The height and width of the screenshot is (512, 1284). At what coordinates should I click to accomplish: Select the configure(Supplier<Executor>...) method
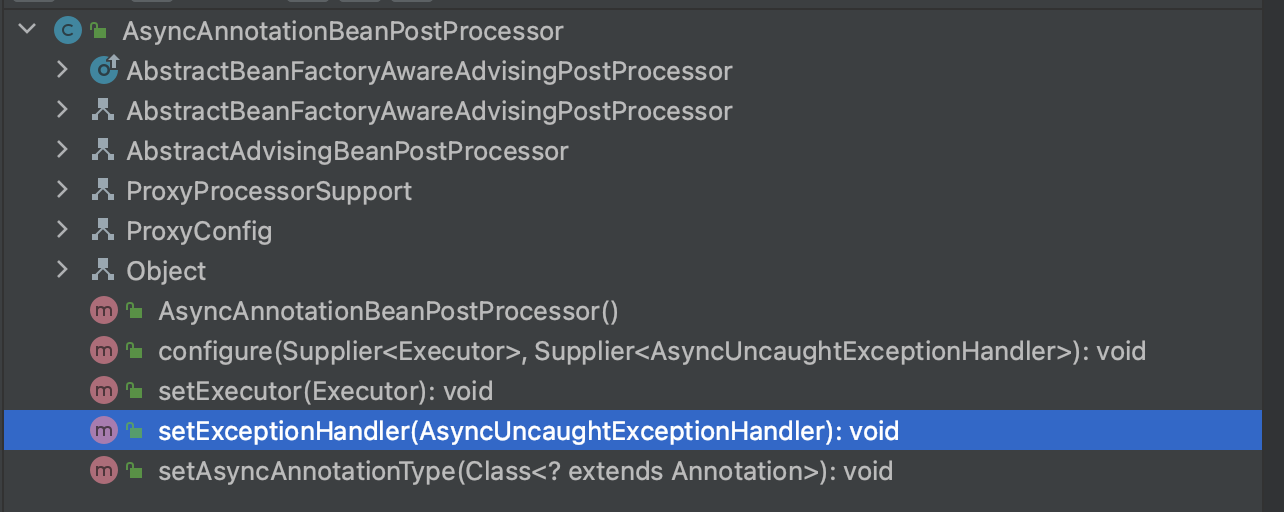click(x=650, y=351)
